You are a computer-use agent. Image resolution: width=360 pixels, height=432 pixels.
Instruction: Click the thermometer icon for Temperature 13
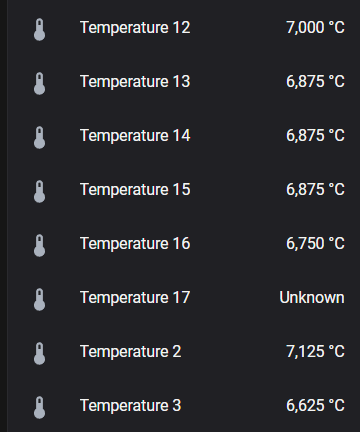tap(39, 83)
